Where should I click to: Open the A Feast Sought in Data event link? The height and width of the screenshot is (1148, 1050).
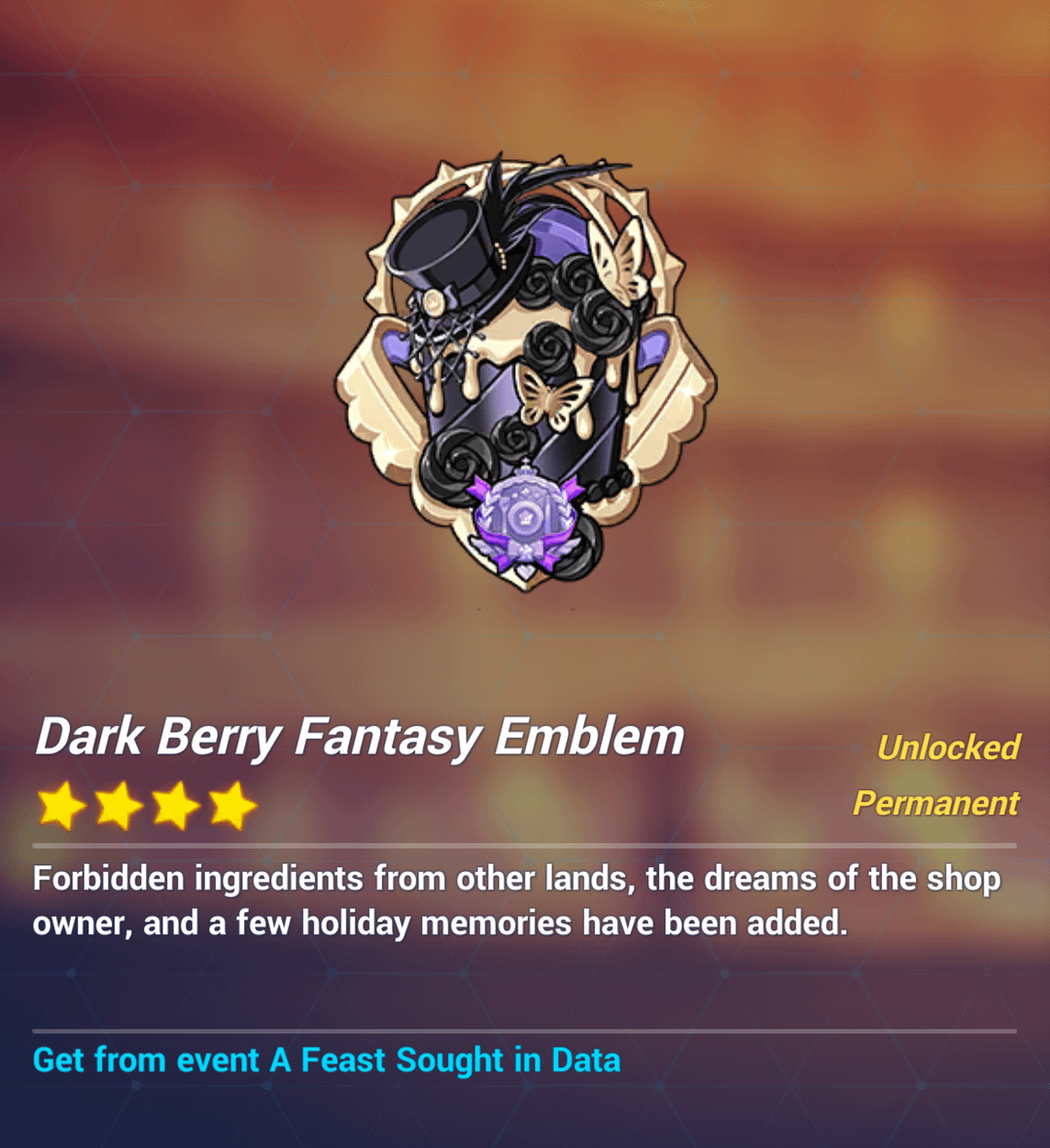point(327,1061)
